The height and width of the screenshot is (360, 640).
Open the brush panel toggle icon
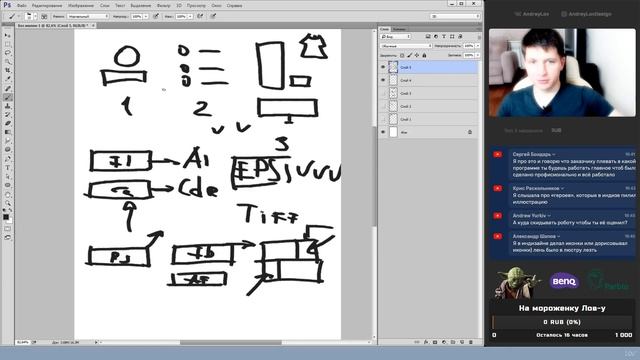coord(44,16)
